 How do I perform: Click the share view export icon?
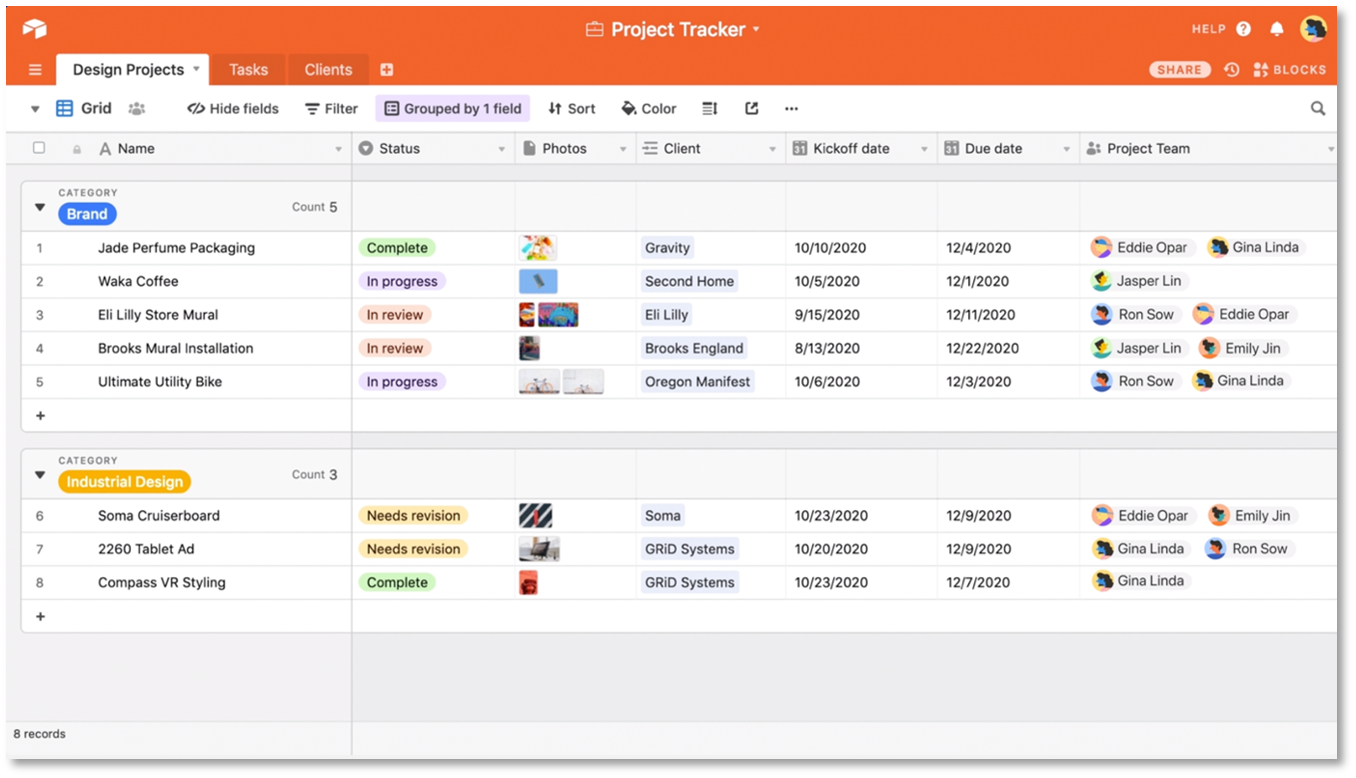tap(751, 108)
